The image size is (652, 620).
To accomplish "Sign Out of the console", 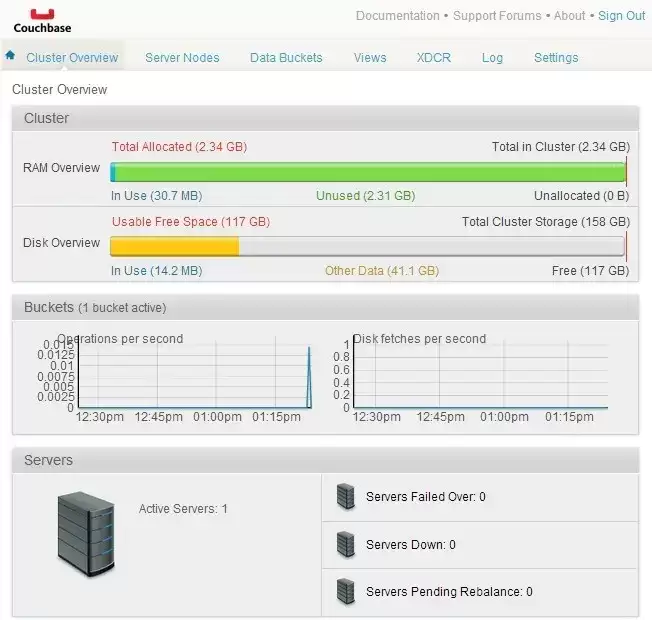I will (x=621, y=16).
